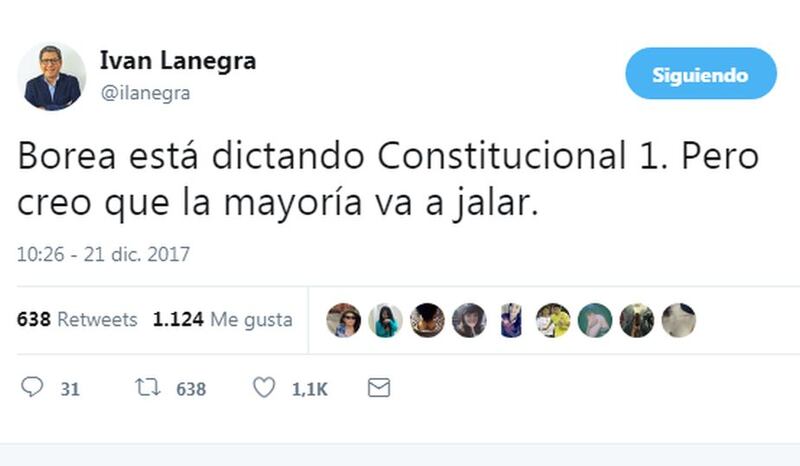Retweet using the arrows icon
800x466 pixels.
pyautogui.click(x=148, y=387)
